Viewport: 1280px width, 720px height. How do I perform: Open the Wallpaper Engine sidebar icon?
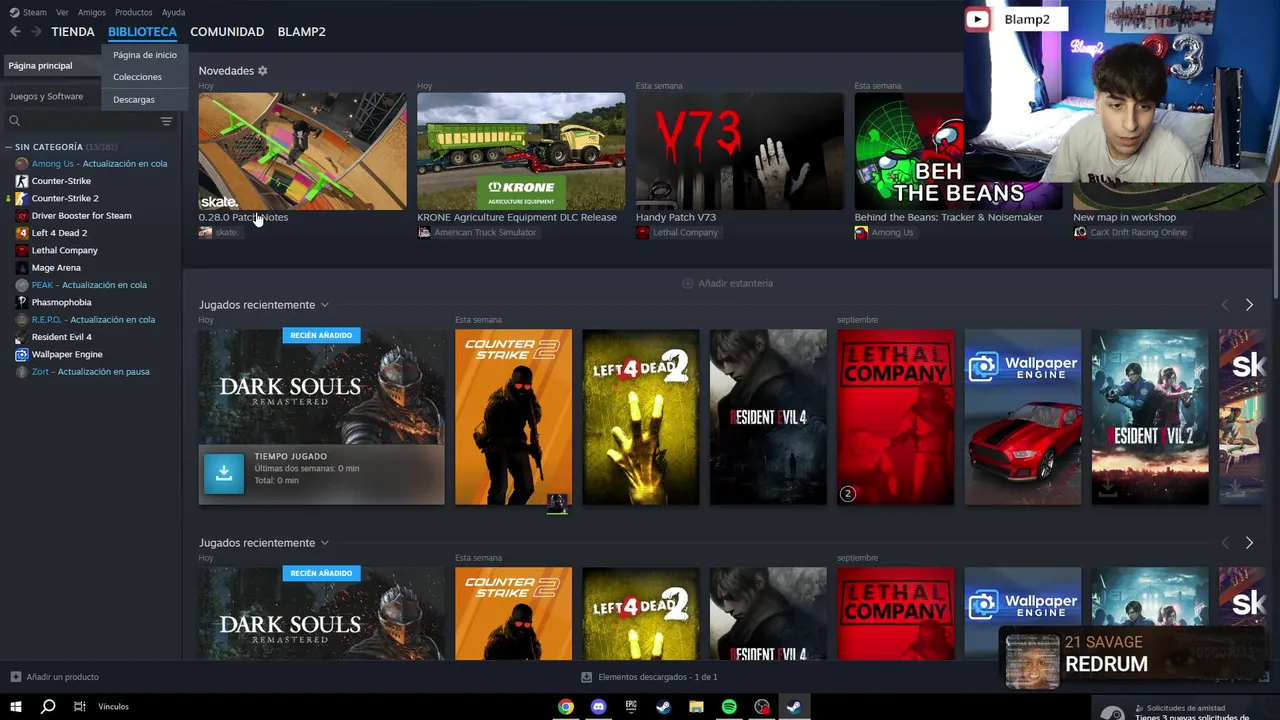pos(21,354)
